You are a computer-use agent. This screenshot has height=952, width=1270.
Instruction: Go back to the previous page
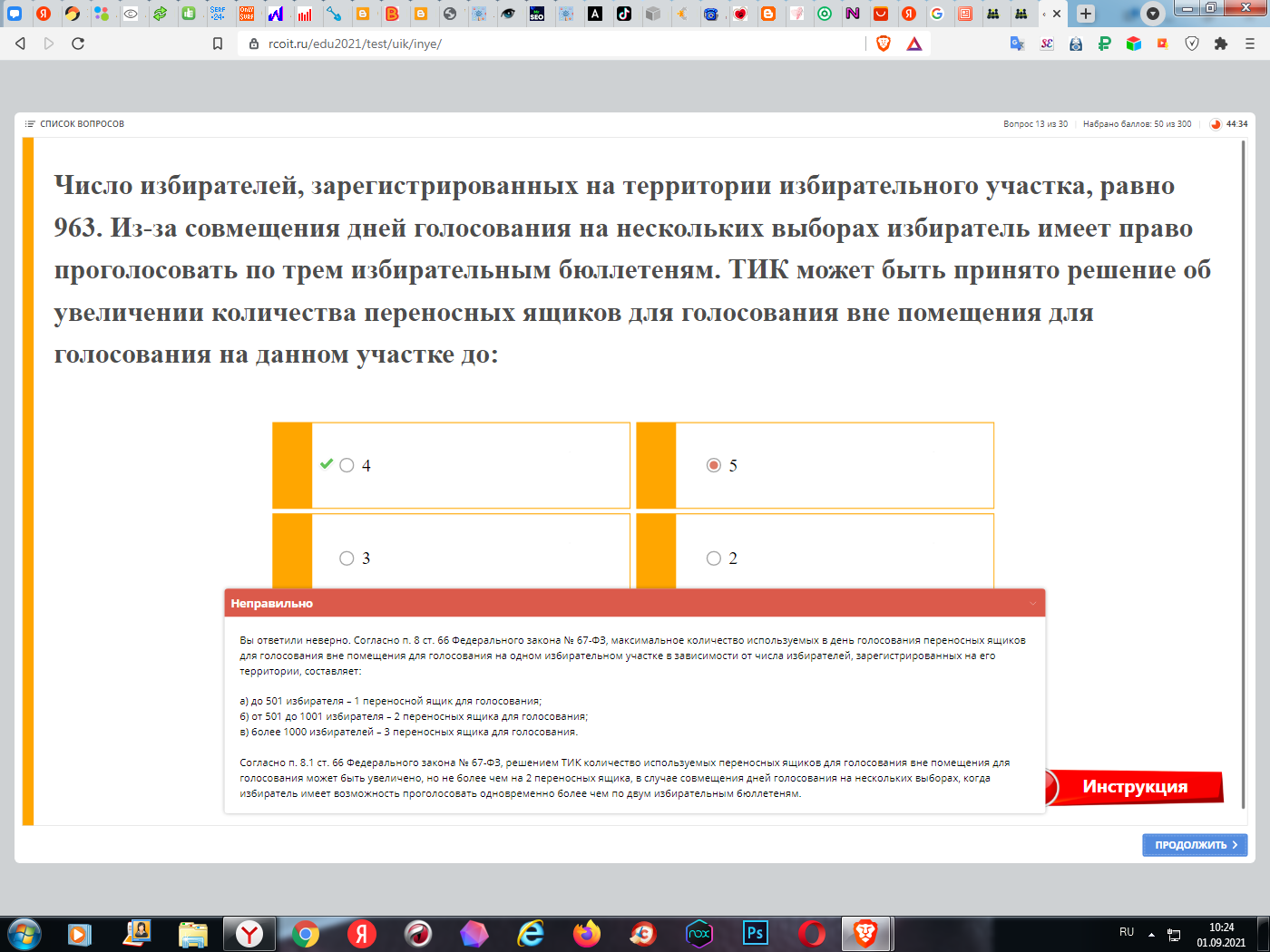(20, 44)
